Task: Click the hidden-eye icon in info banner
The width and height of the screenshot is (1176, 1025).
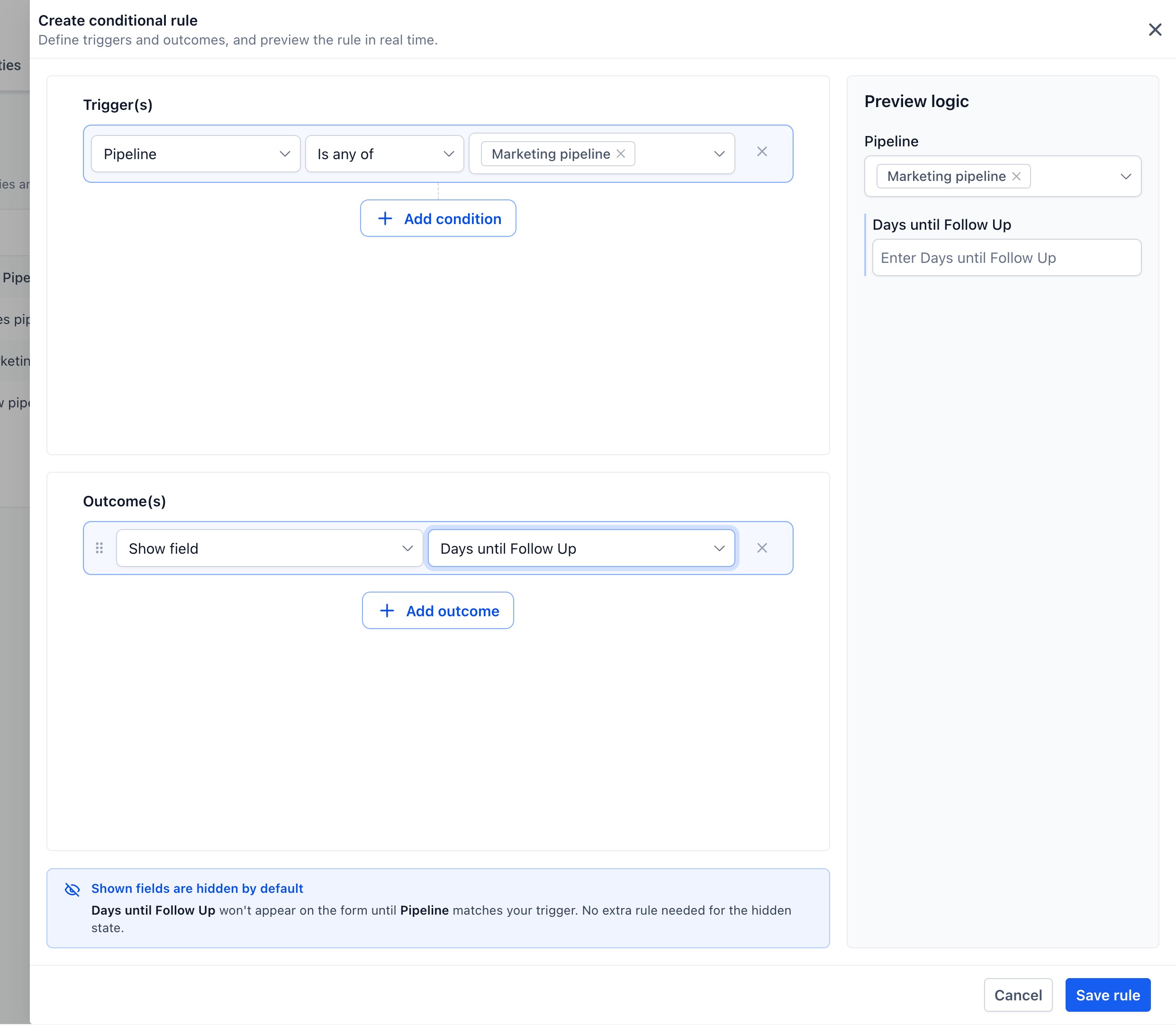Action: (72, 889)
